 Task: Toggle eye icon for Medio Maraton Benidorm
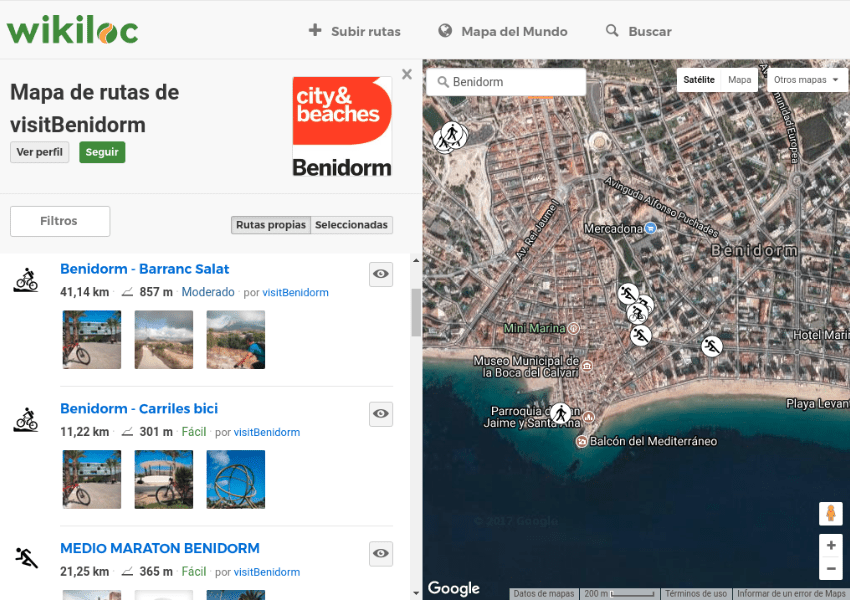[380, 553]
